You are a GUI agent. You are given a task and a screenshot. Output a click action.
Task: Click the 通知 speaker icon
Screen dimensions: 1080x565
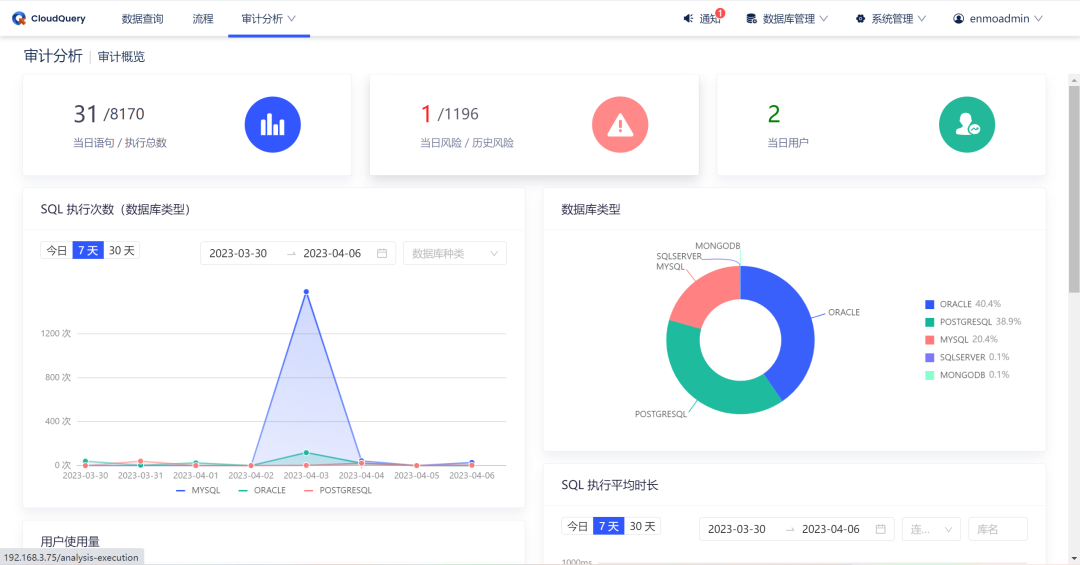(688, 19)
